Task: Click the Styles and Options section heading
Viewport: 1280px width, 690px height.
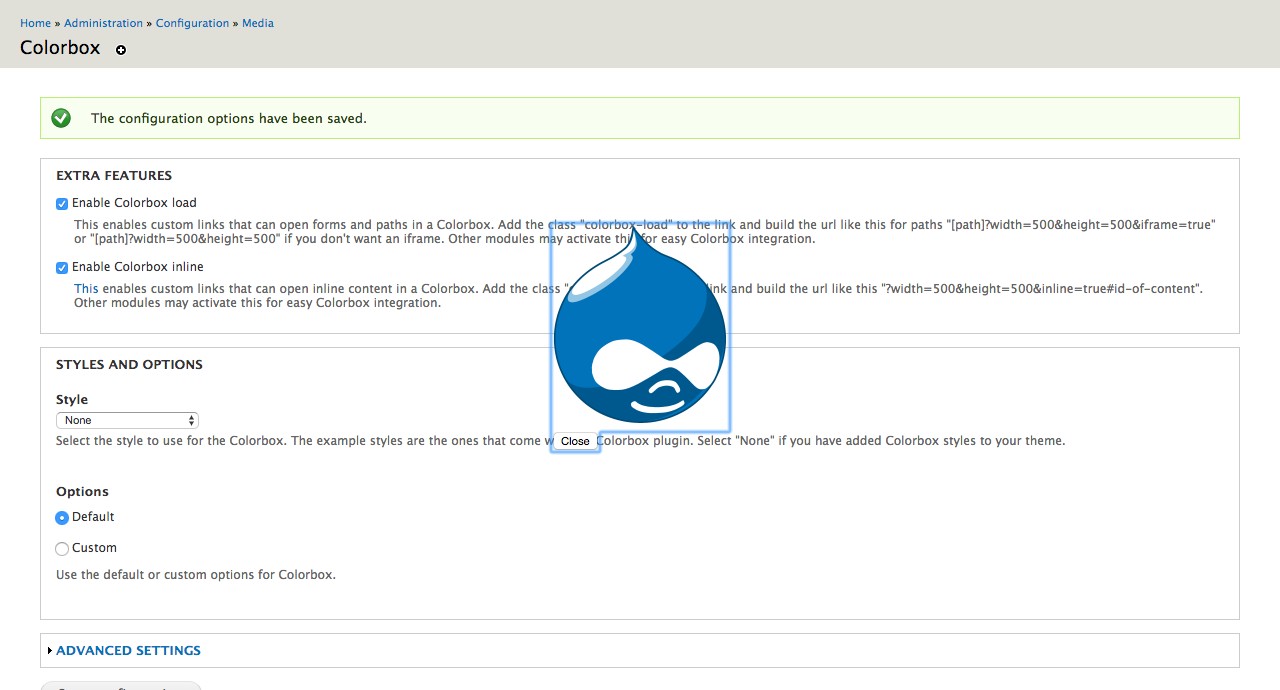Action: click(129, 365)
